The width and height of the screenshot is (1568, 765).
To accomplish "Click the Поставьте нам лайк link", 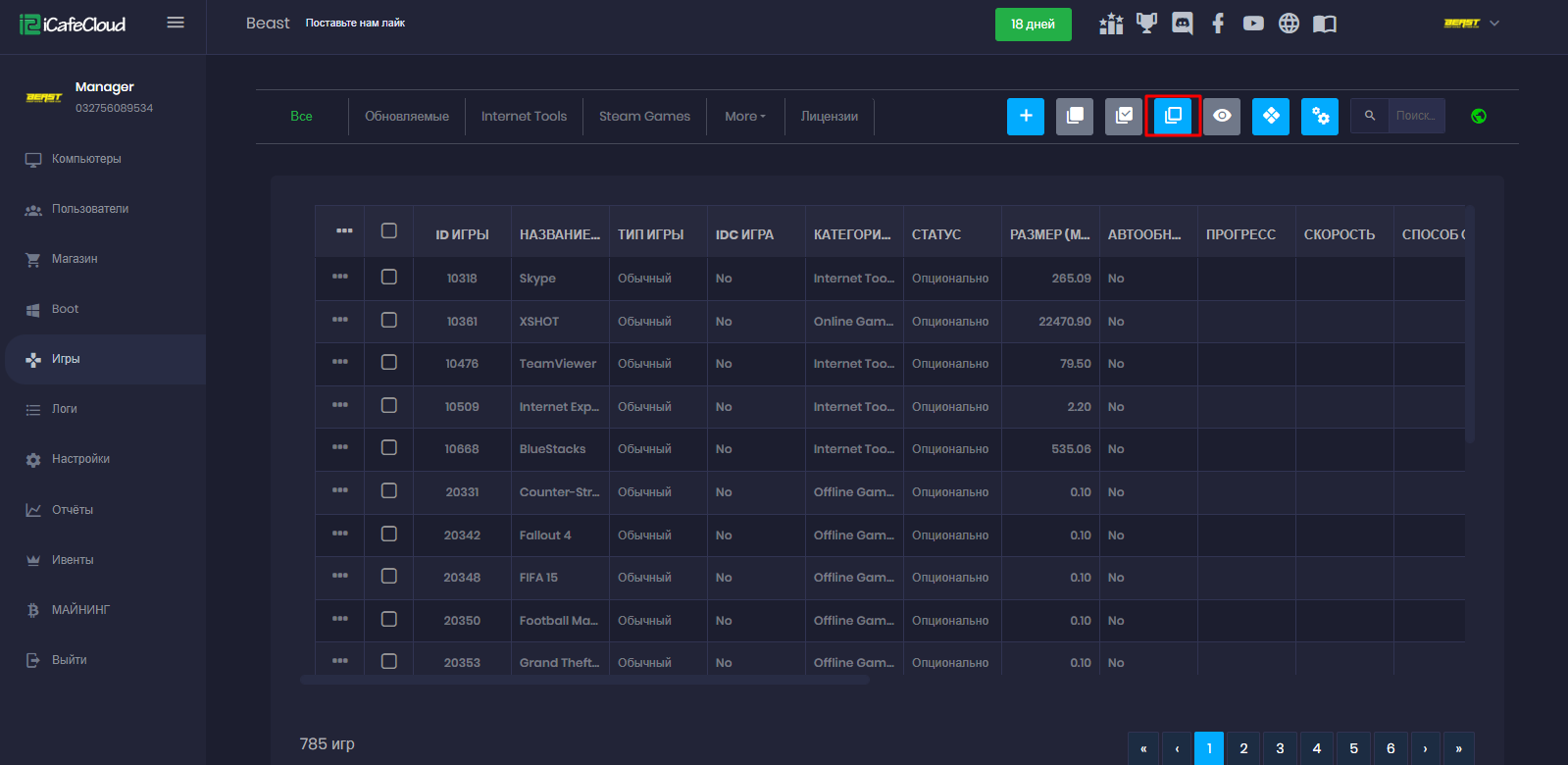I will 355,23.
